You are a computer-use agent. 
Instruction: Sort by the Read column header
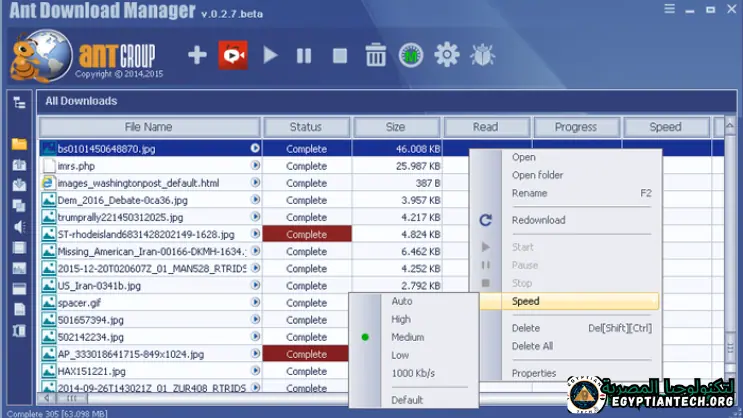pyautogui.click(x=486, y=127)
